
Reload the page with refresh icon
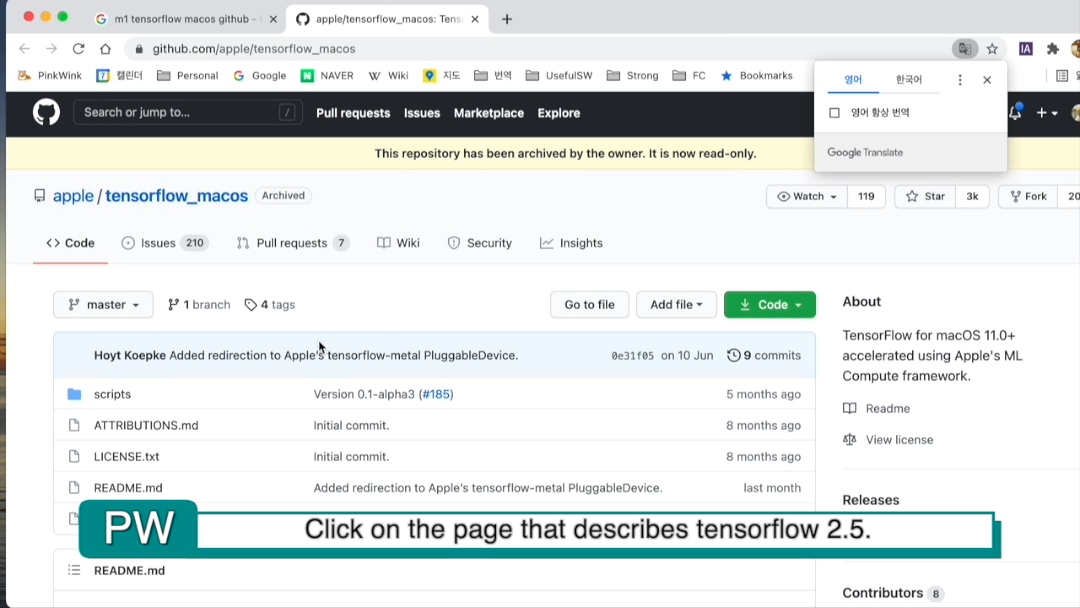click(79, 49)
